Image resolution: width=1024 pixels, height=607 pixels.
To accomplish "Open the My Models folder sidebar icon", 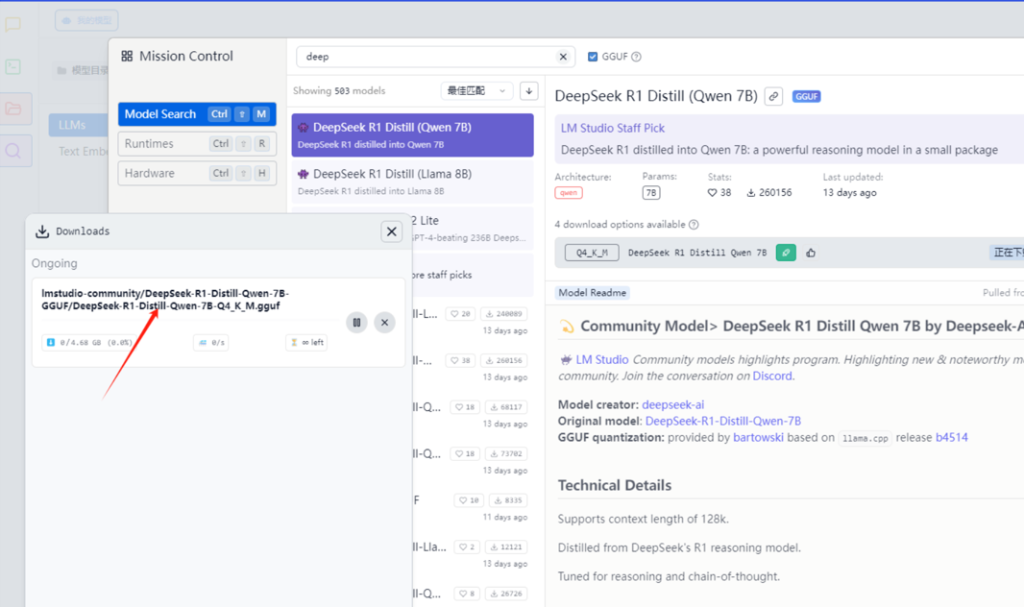I will point(14,108).
